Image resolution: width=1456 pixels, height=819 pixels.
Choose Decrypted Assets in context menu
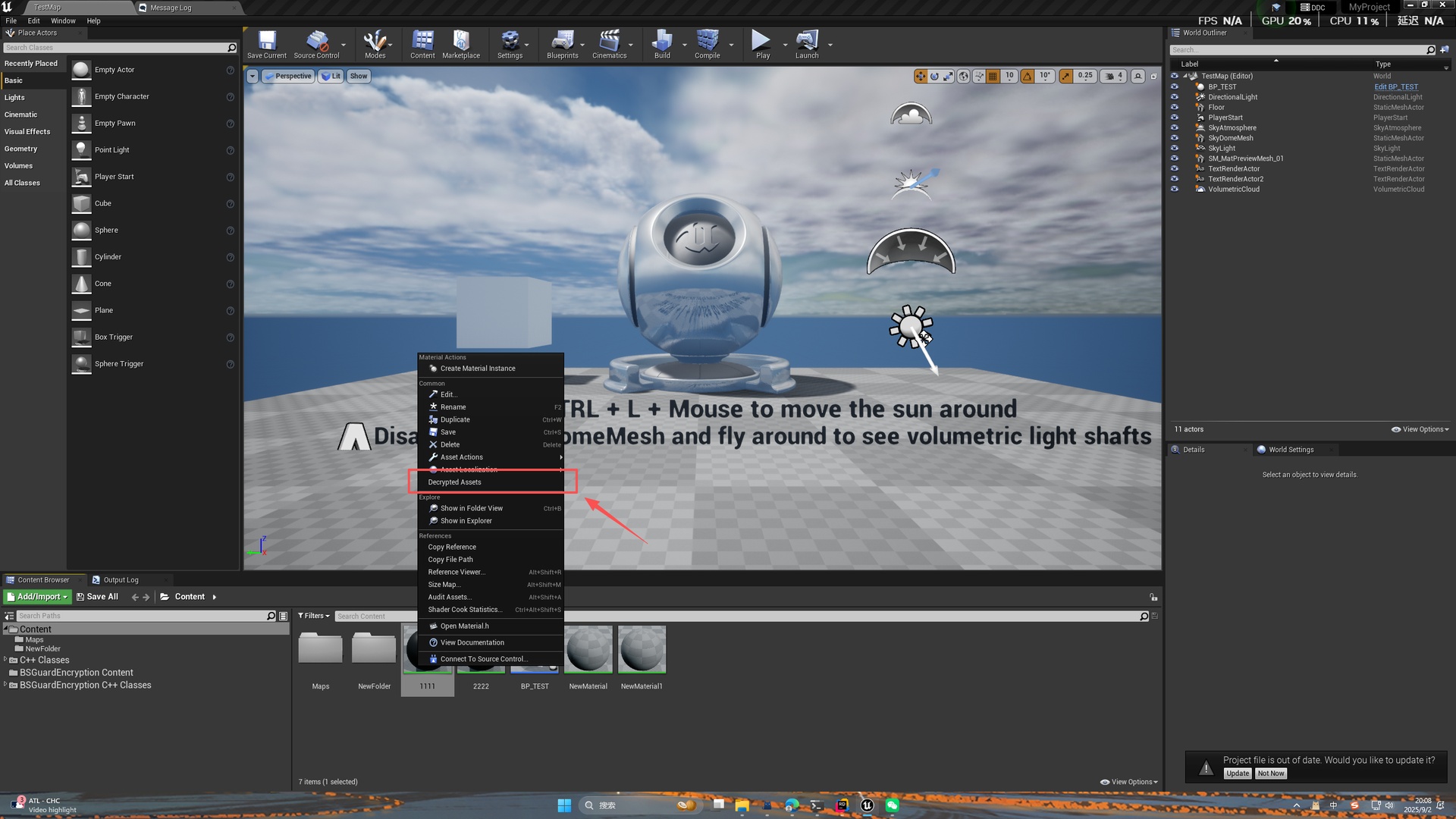[x=491, y=482]
